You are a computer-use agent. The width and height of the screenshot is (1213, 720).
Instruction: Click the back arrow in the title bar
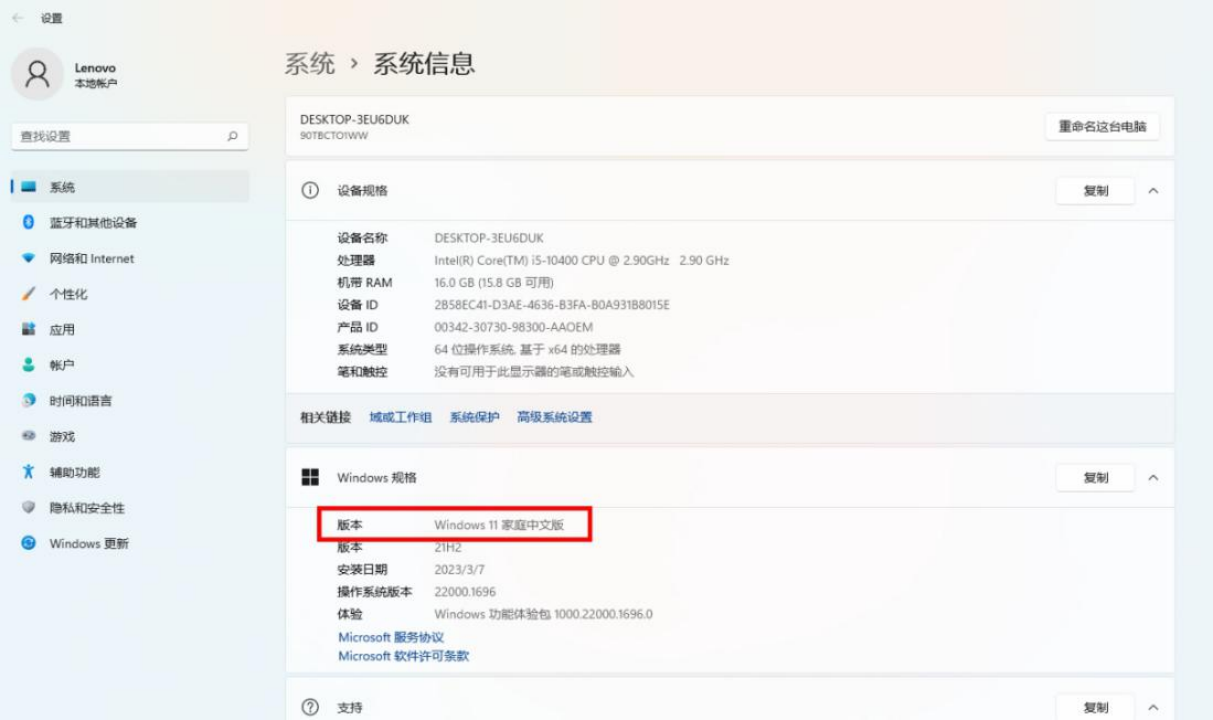click(18, 18)
